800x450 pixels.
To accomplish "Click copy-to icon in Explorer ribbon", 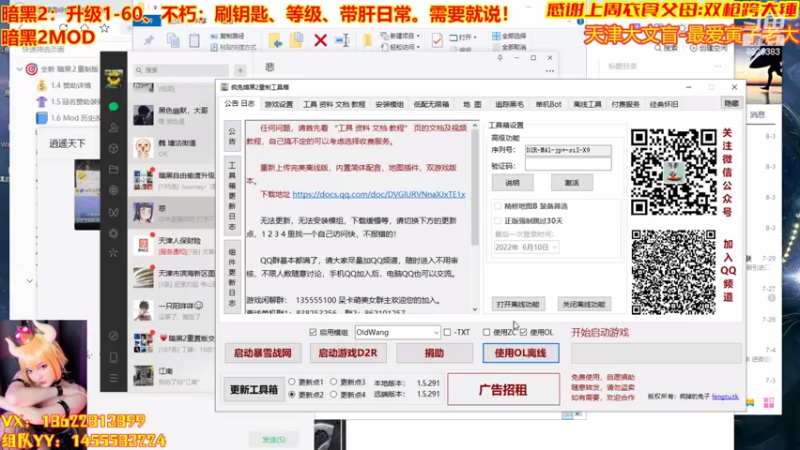I will pyautogui.click(x=296, y=40).
